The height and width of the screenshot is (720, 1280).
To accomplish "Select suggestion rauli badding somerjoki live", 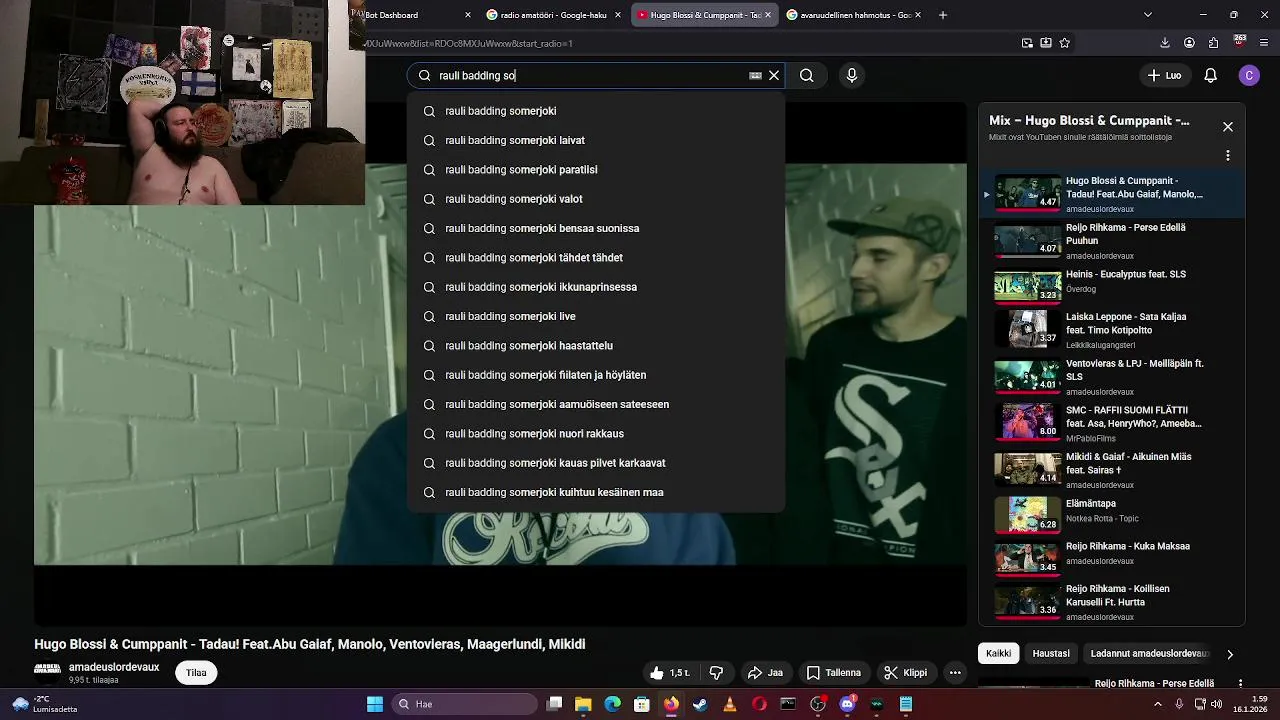I will [x=596, y=316].
